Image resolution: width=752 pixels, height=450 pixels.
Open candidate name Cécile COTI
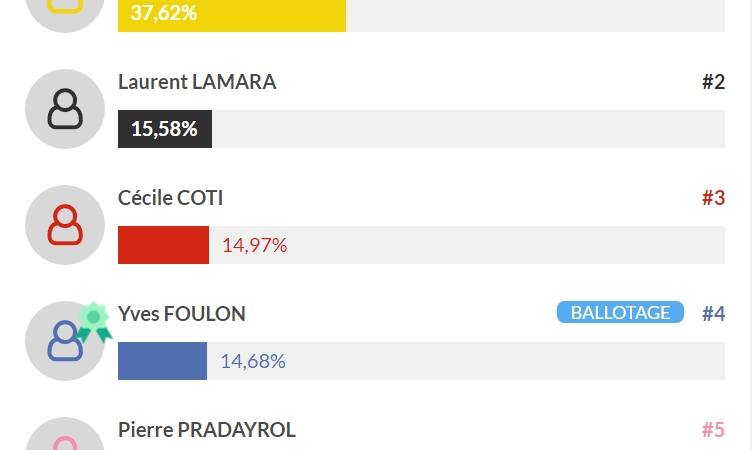(170, 198)
